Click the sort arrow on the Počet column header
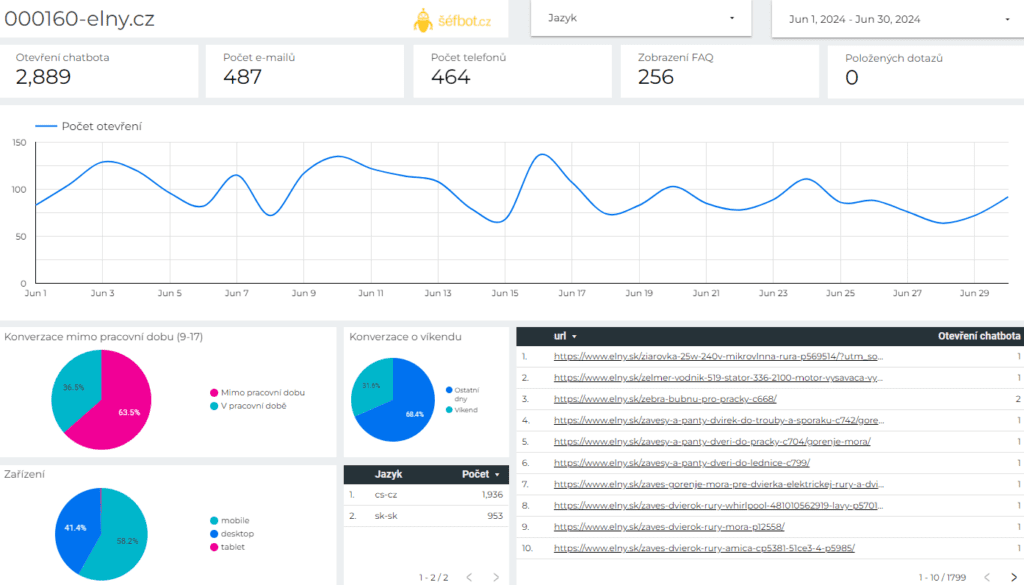This screenshot has width=1024, height=585. click(499, 474)
